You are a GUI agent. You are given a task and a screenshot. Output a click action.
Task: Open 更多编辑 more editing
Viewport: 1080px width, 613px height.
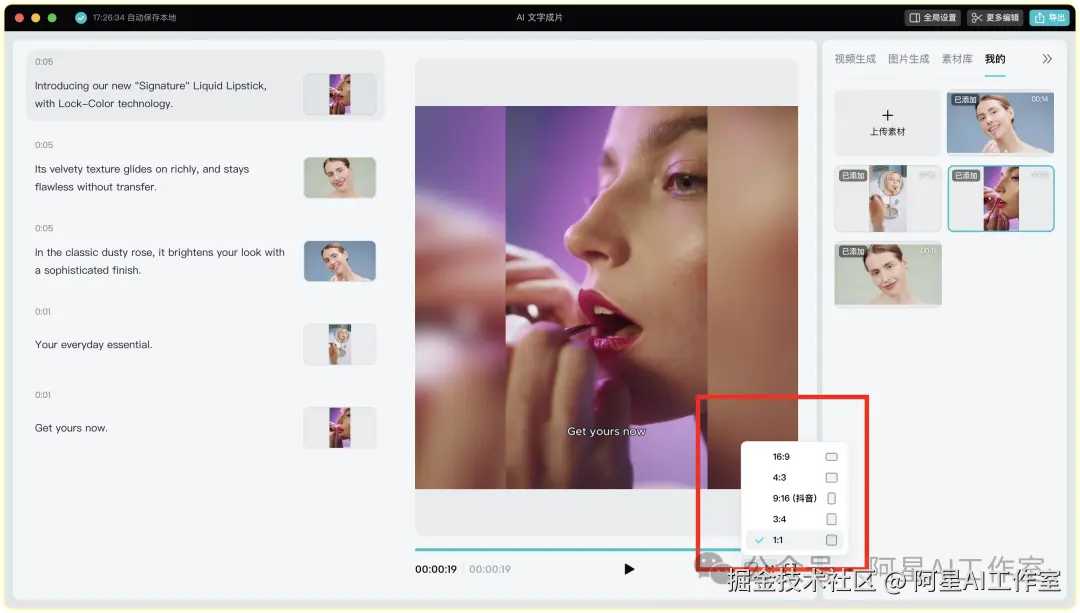(995, 18)
